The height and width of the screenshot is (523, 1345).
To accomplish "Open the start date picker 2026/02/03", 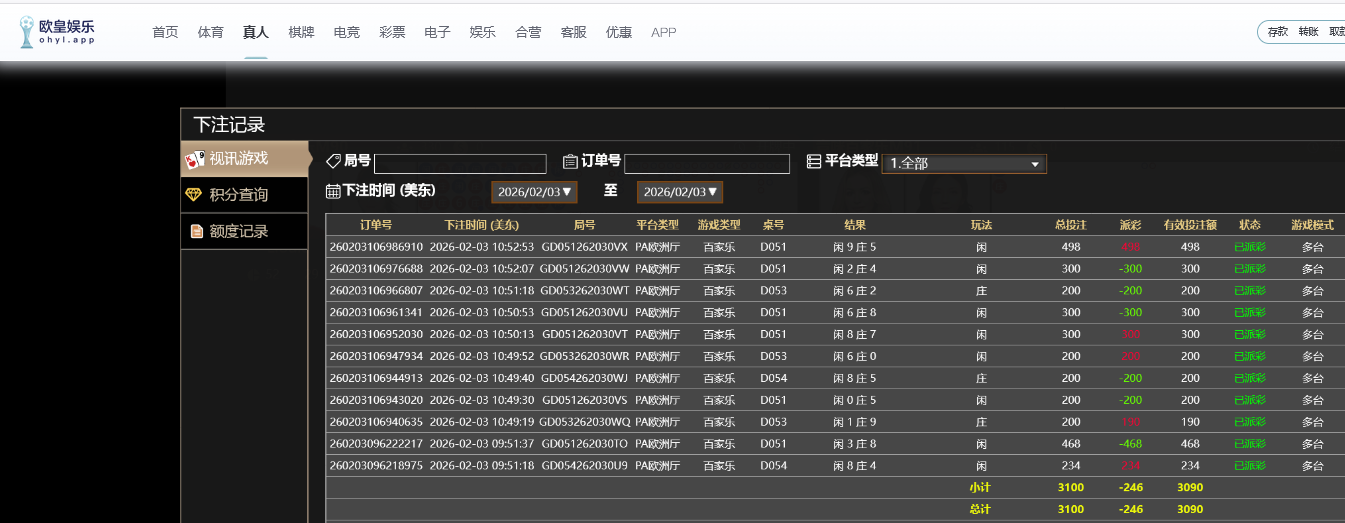I will 534,192.
